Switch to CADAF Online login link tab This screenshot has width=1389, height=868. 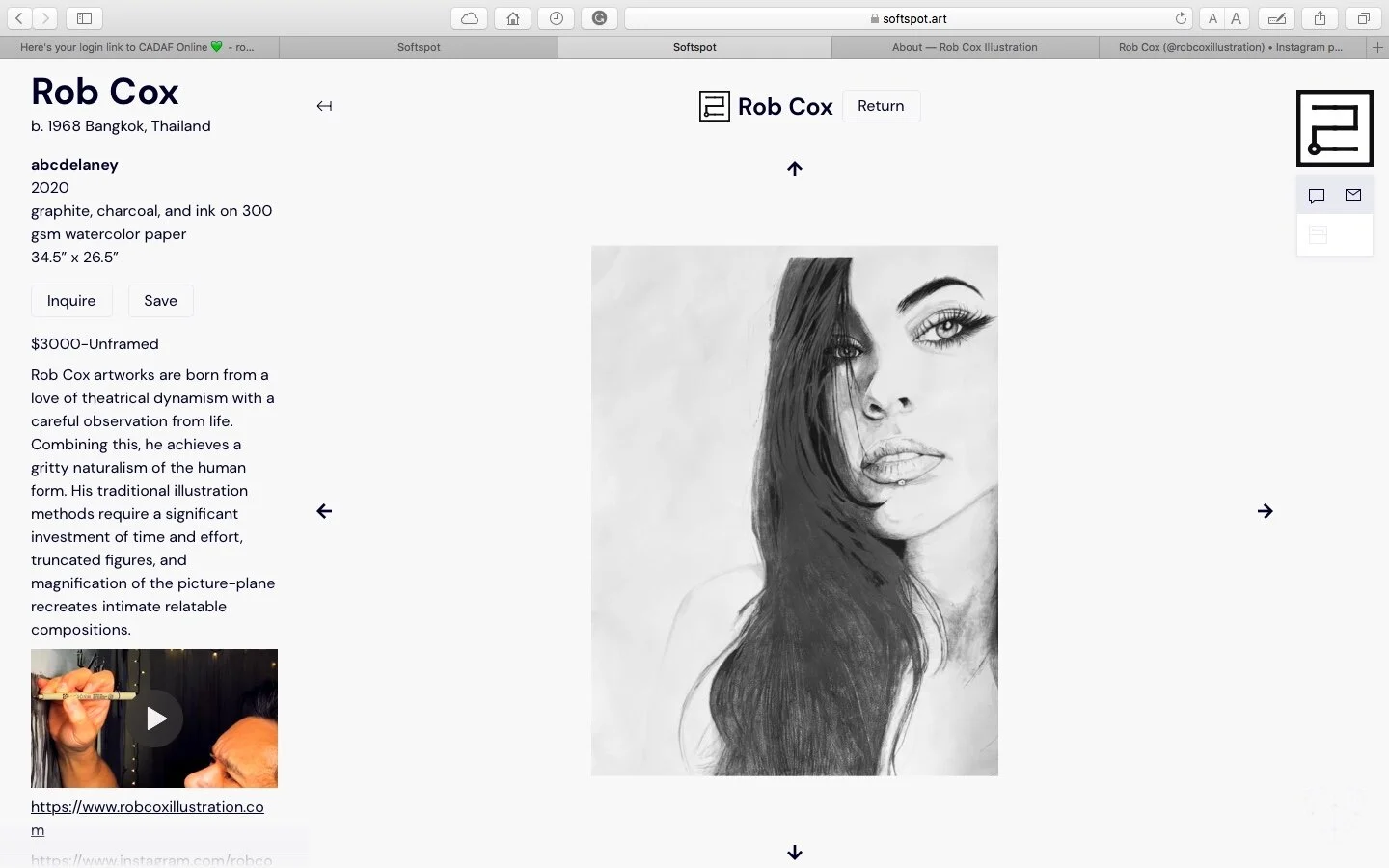(139, 47)
